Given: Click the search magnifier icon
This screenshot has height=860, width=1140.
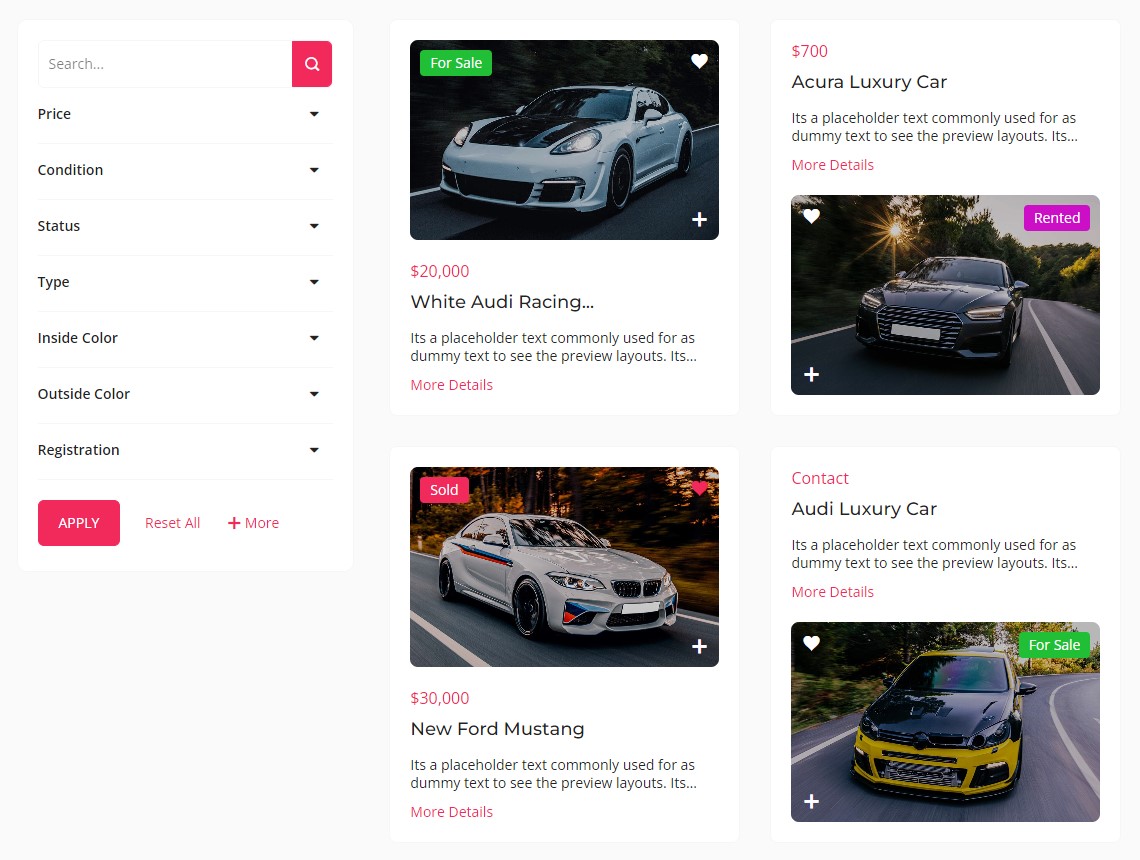Looking at the screenshot, I should pyautogui.click(x=312, y=63).
